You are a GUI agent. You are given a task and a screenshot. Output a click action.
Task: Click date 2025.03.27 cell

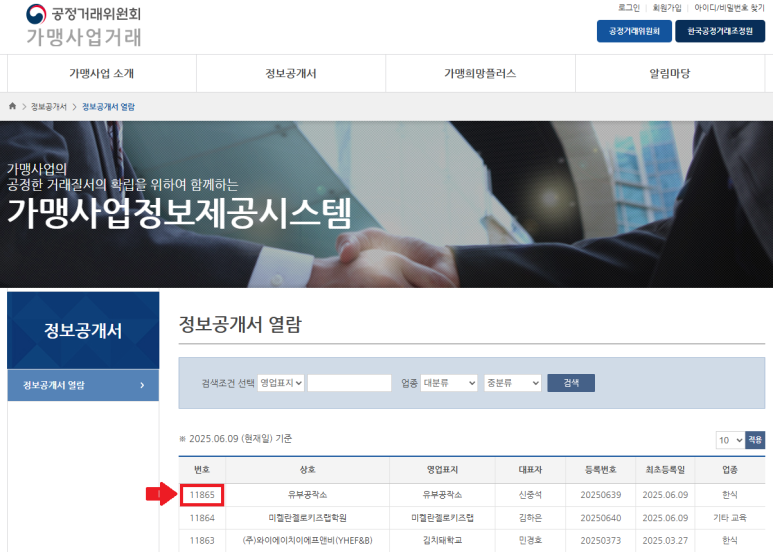(x=665, y=541)
